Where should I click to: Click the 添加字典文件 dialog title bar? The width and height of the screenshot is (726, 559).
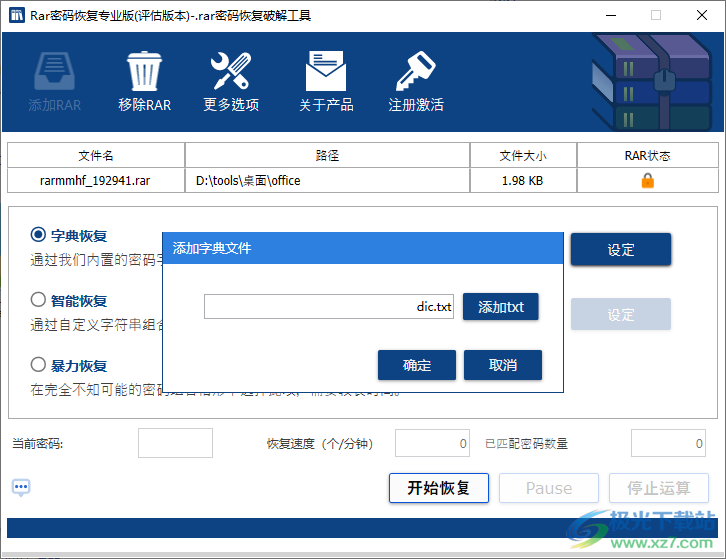(363, 248)
